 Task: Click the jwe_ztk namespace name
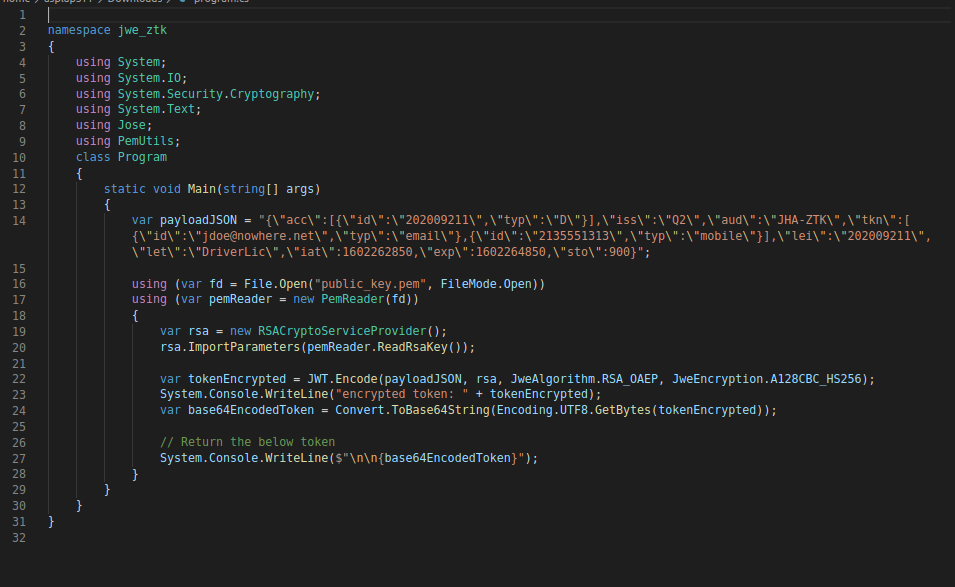pyautogui.click(x=142, y=30)
